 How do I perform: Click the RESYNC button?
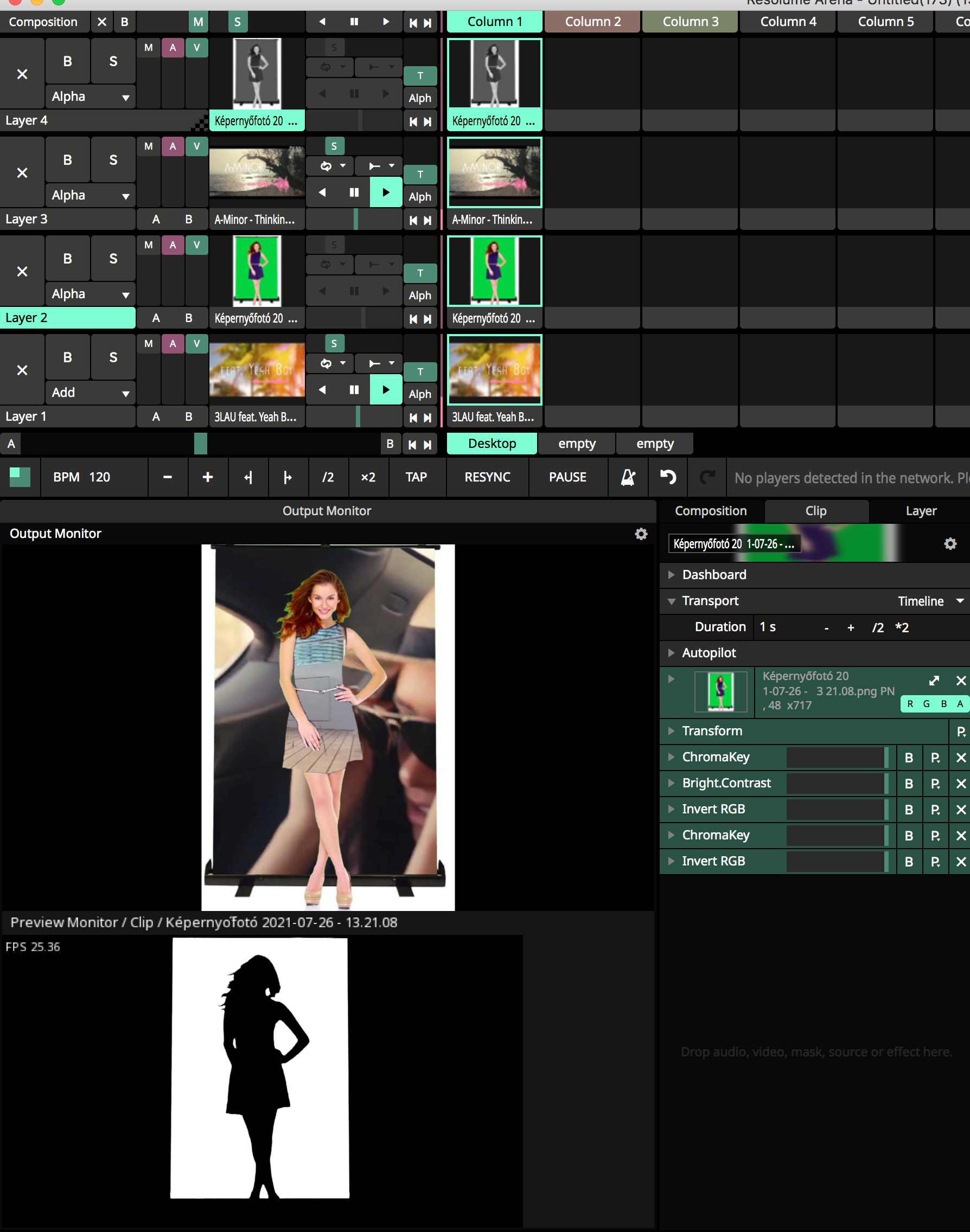coord(487,478)
